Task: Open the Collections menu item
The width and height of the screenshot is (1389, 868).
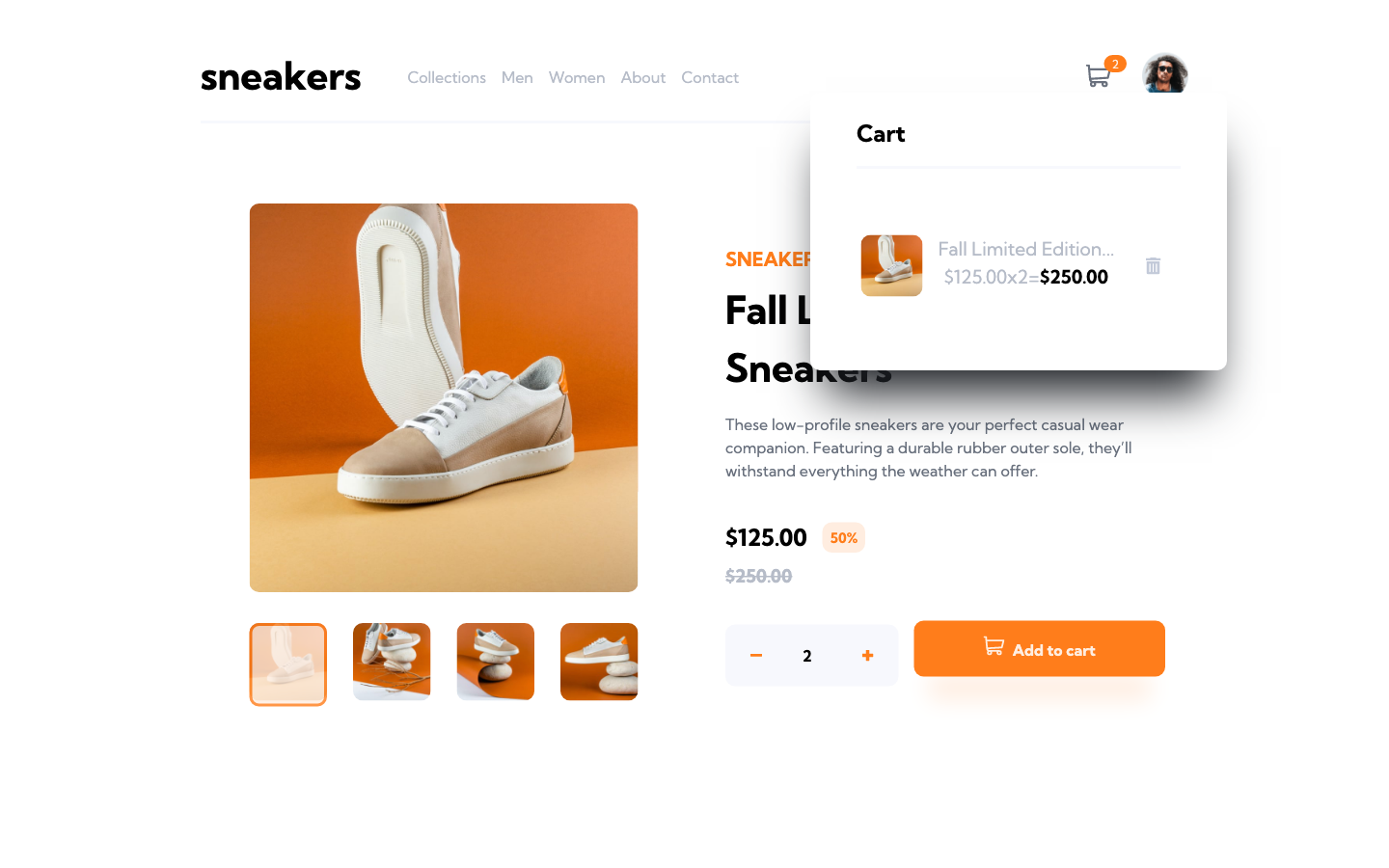Action: pos(447,77)
